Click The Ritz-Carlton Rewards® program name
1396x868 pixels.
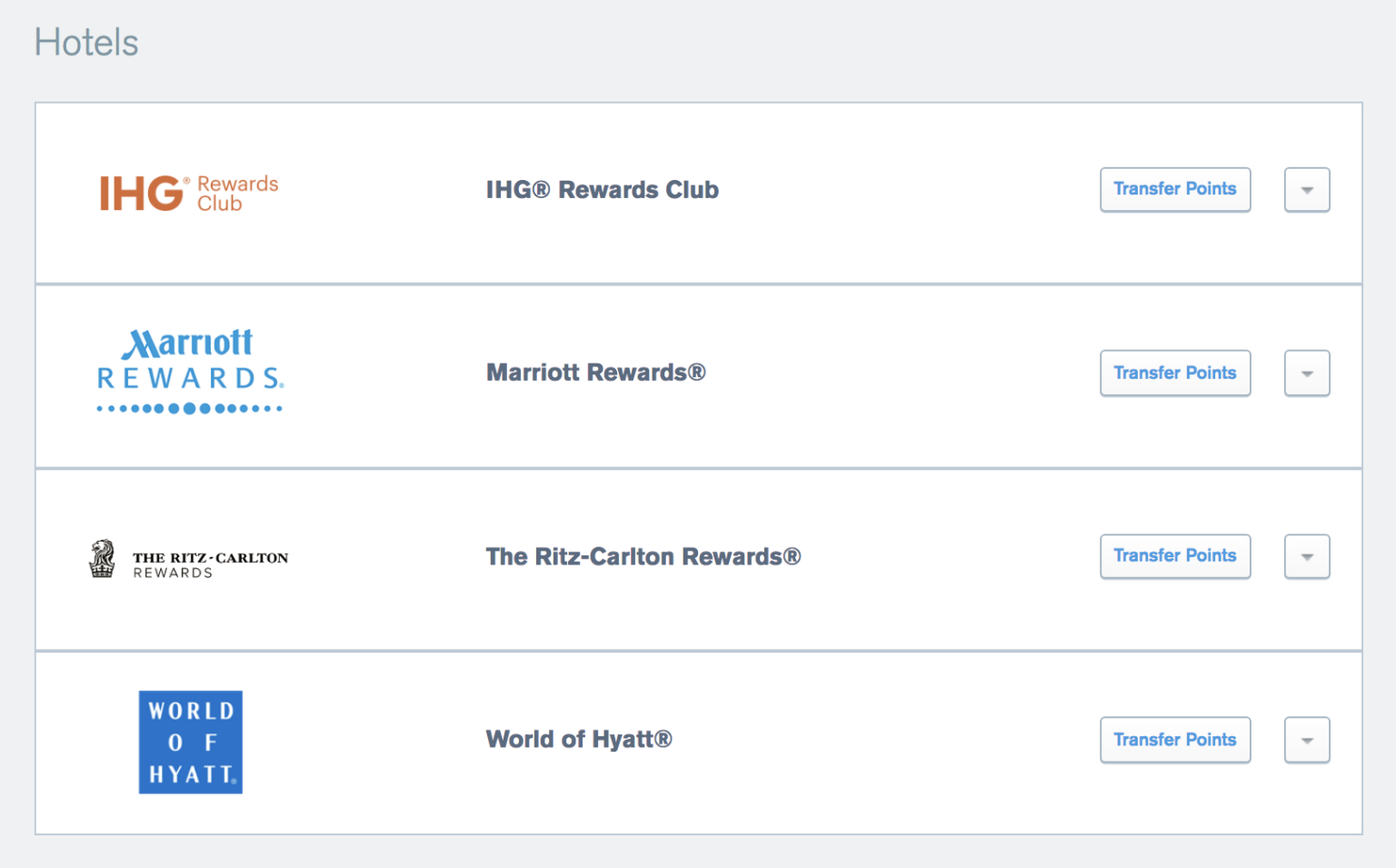pos(643,556)
